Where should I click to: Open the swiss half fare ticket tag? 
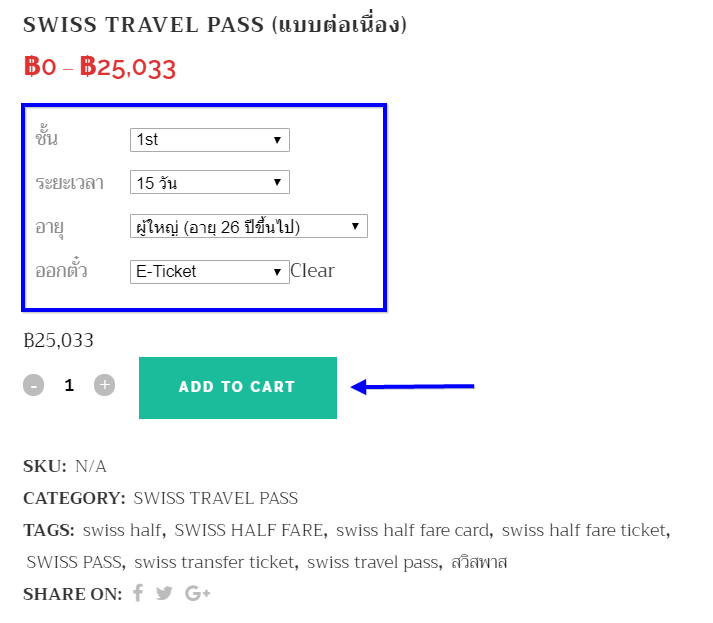[584, 530]
